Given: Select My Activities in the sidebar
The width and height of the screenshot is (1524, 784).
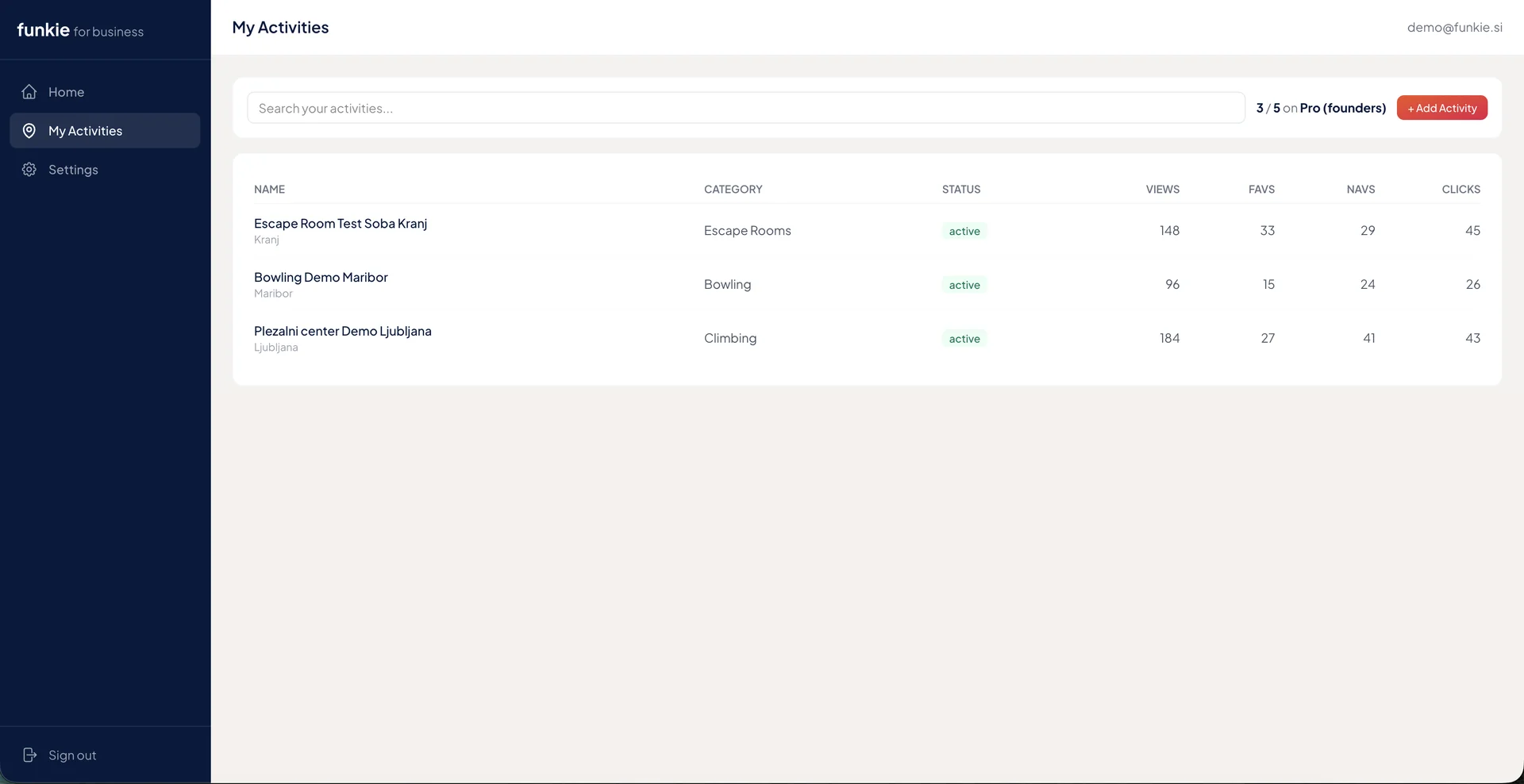Looking at the screenshot, I should coord(105,131).
